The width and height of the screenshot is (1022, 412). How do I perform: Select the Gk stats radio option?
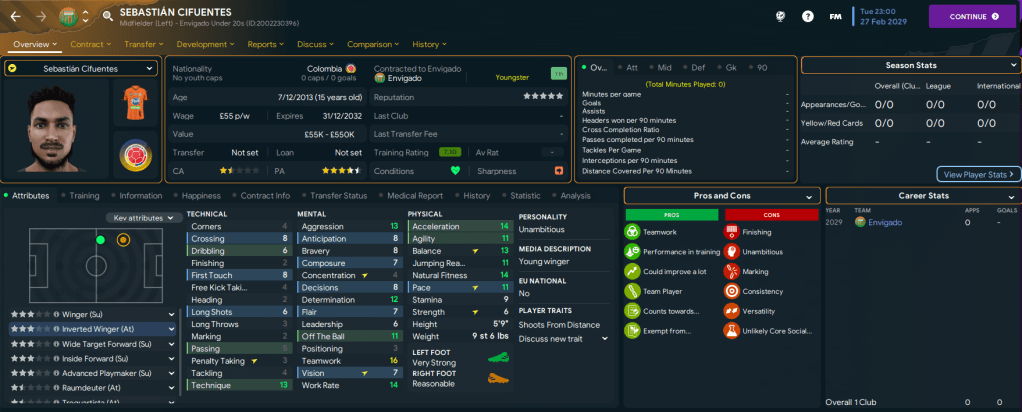point(734,68)
